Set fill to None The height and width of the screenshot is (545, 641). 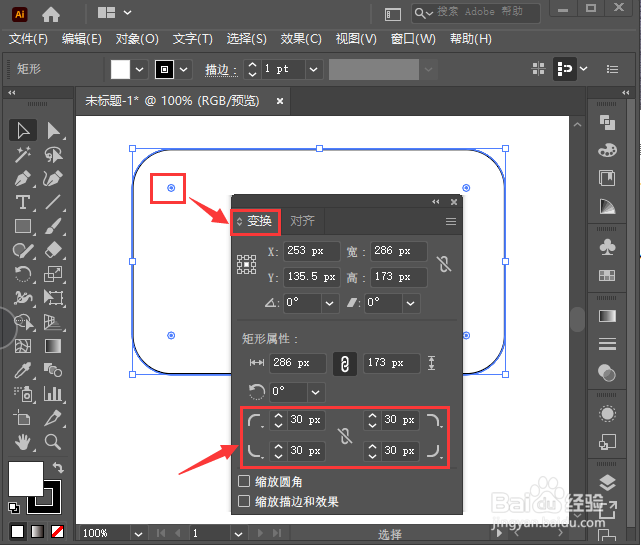click(57, 532)
